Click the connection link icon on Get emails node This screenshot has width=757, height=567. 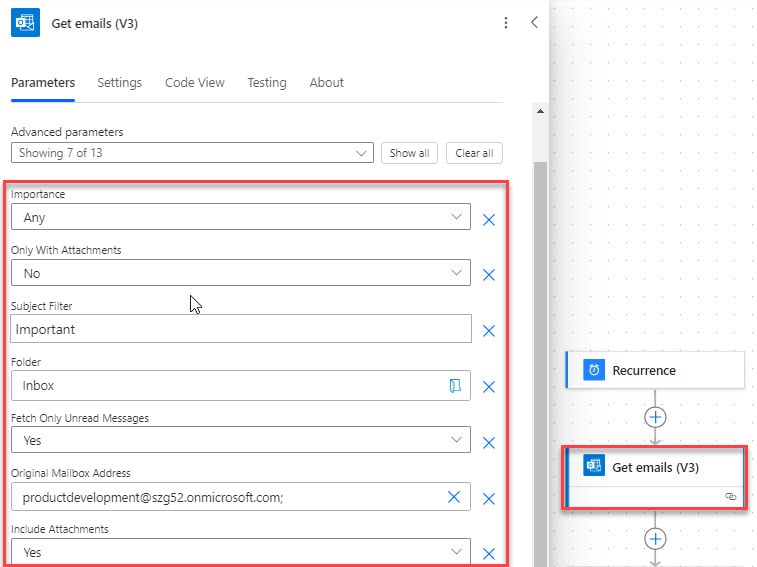[730, 496]
